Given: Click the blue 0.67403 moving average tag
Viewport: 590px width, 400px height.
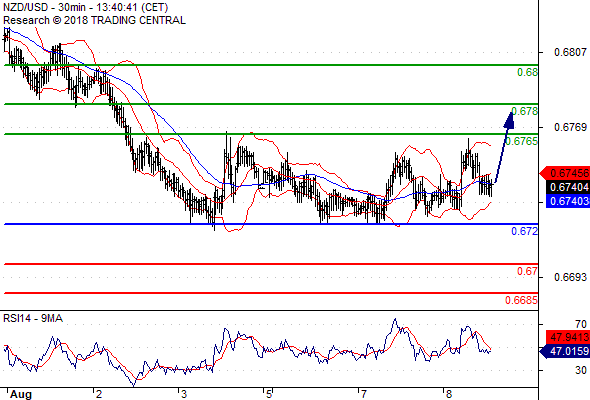Looking at the screenshot, I should [x=568, y=201].
